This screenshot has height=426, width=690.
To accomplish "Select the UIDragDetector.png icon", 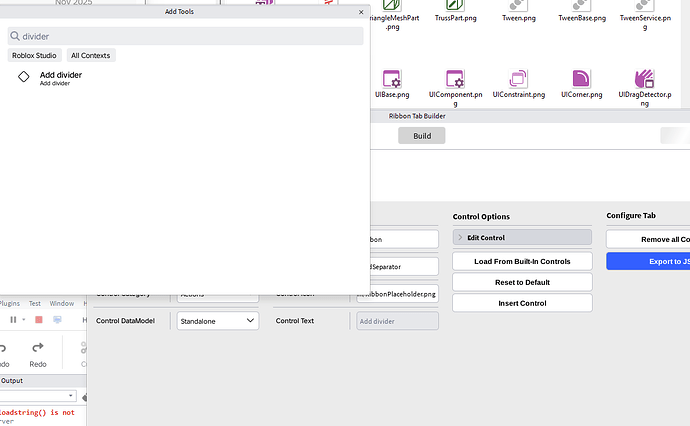I will [x=645, y=79].
